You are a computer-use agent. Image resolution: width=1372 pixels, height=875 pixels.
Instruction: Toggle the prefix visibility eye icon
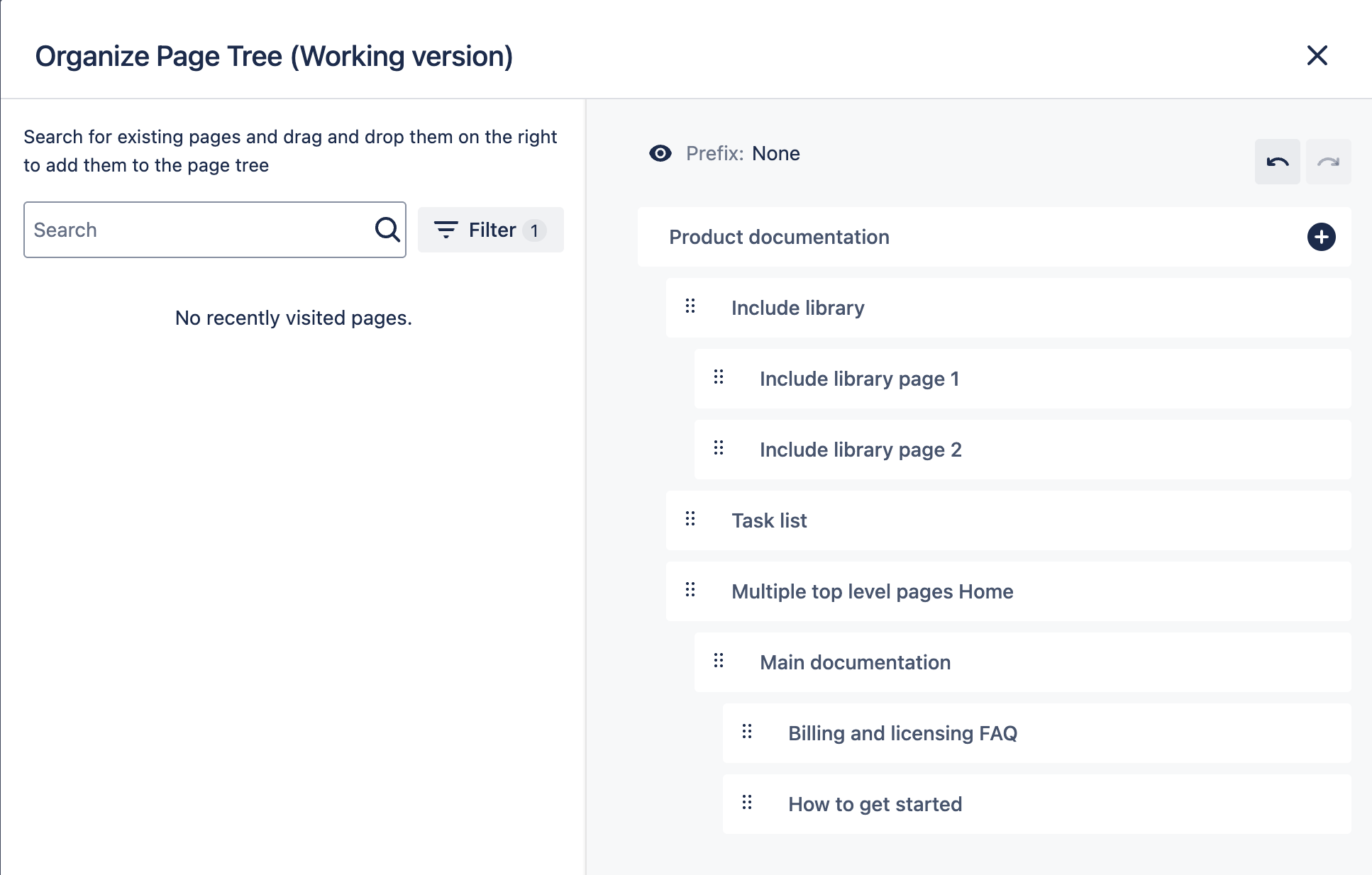pyautogui.click(x=660, y=153)
